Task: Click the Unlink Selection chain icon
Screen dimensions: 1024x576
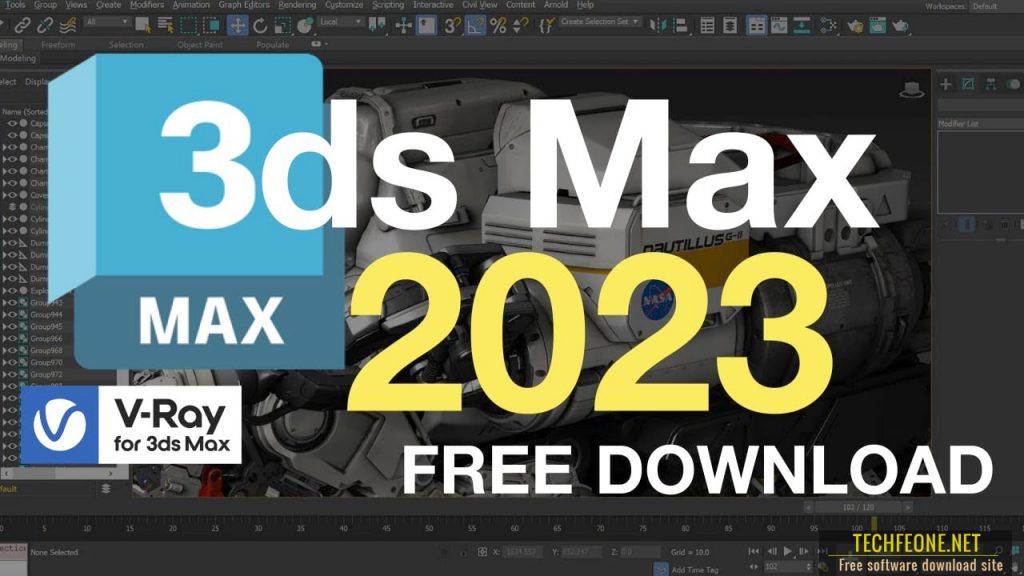Action: 45,25
